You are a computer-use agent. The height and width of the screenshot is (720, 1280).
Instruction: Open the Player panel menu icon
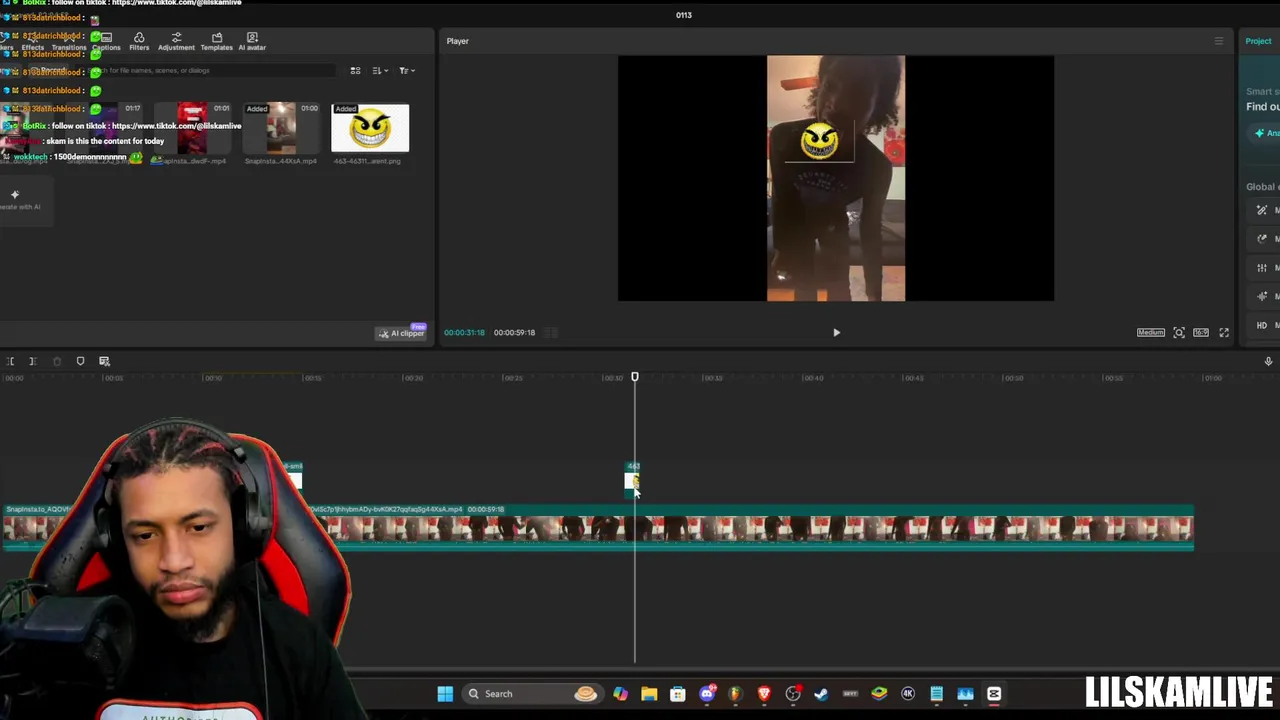1218,41
